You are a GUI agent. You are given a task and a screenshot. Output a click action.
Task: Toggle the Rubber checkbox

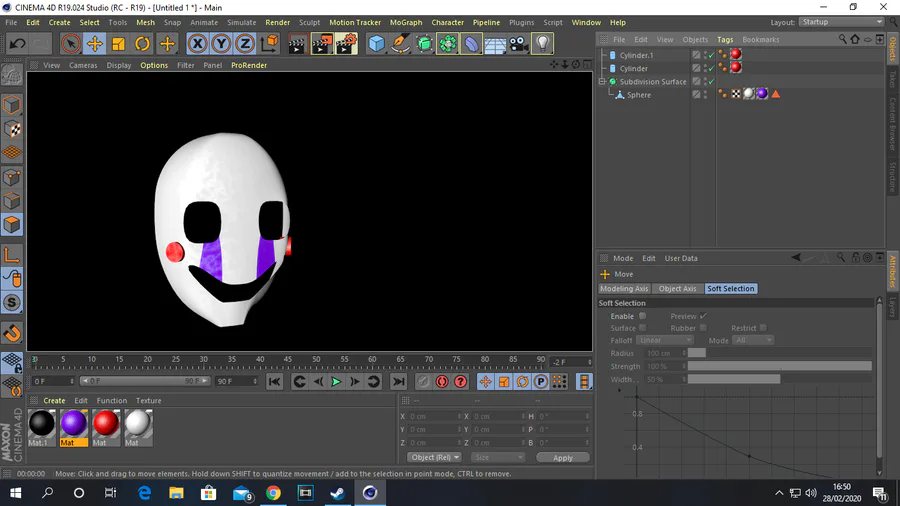coord(703,328)
